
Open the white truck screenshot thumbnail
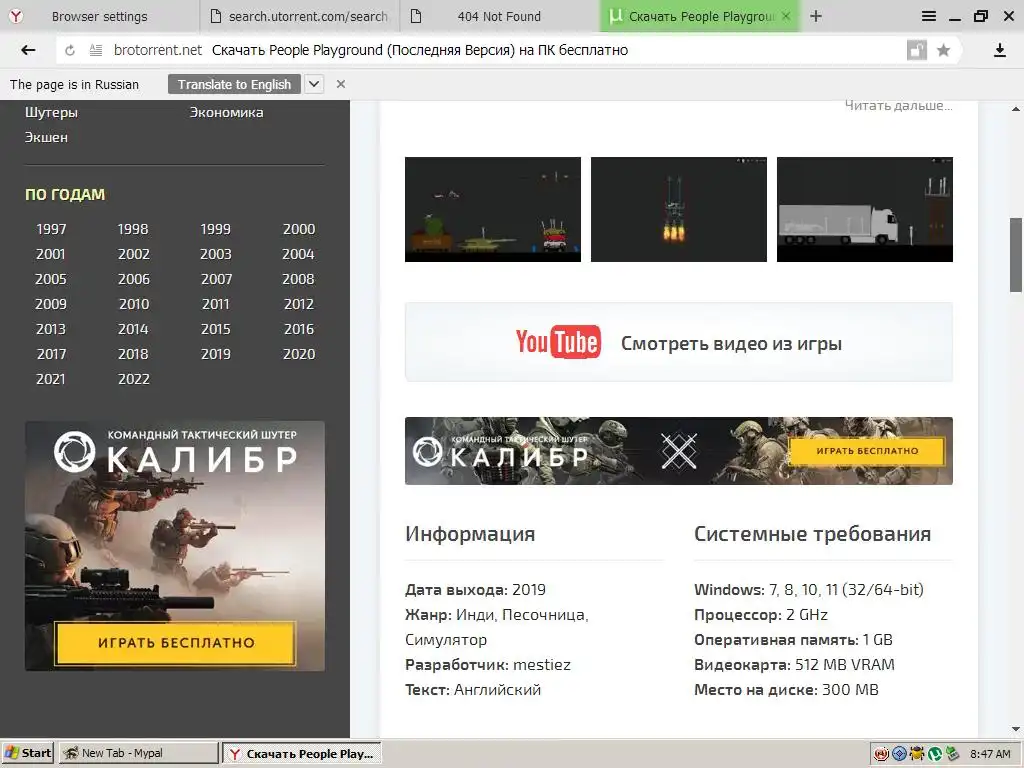(x=865, y=209)
